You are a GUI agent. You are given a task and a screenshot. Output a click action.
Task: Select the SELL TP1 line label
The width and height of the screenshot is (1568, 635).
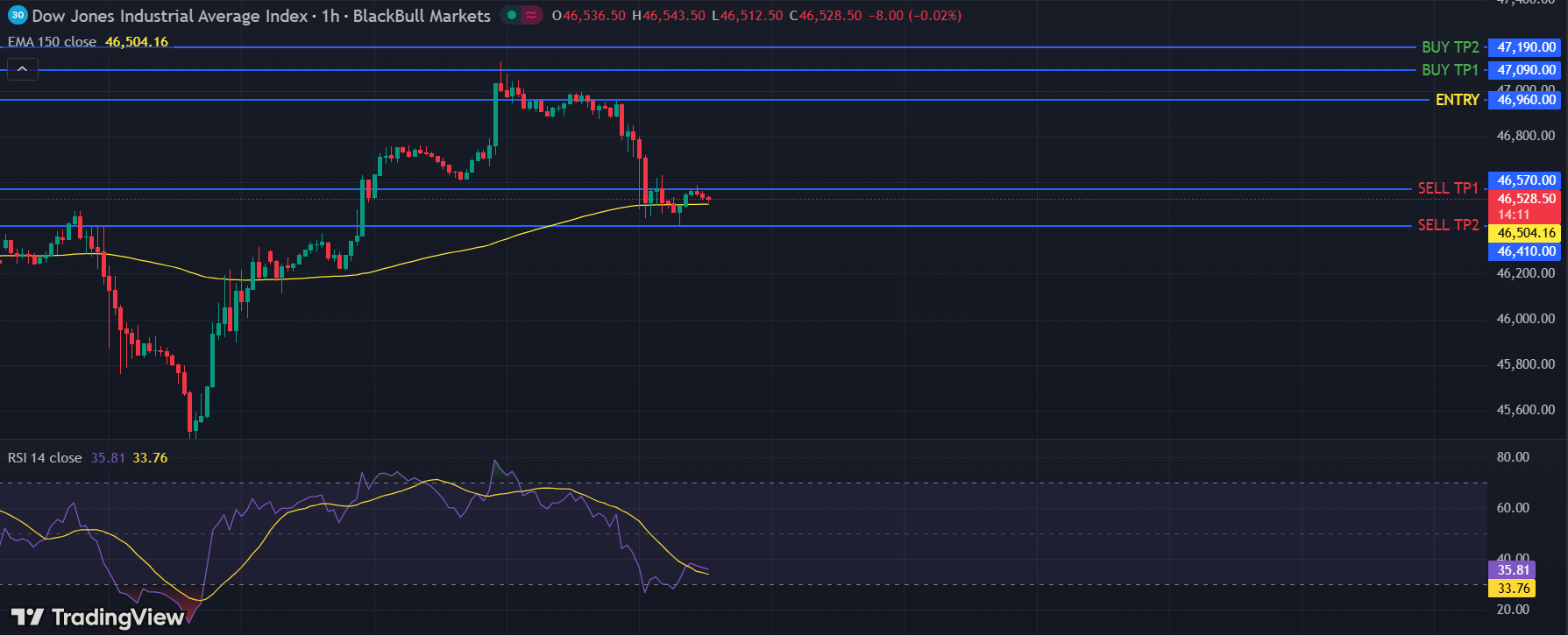click(1447, 188)
